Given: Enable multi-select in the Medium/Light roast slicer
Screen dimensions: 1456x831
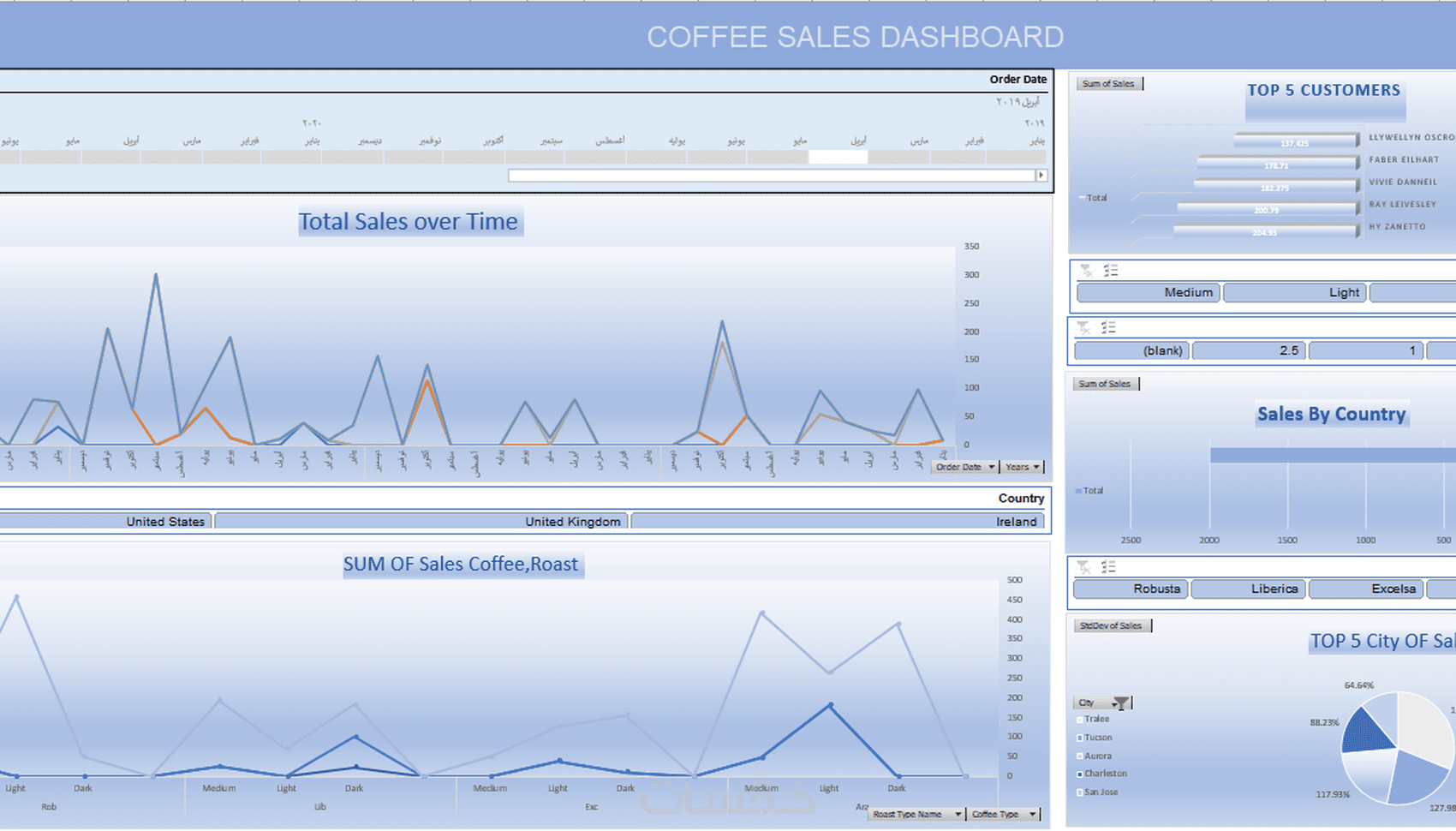Looking at the screenshot, I should coord(1111,271).
